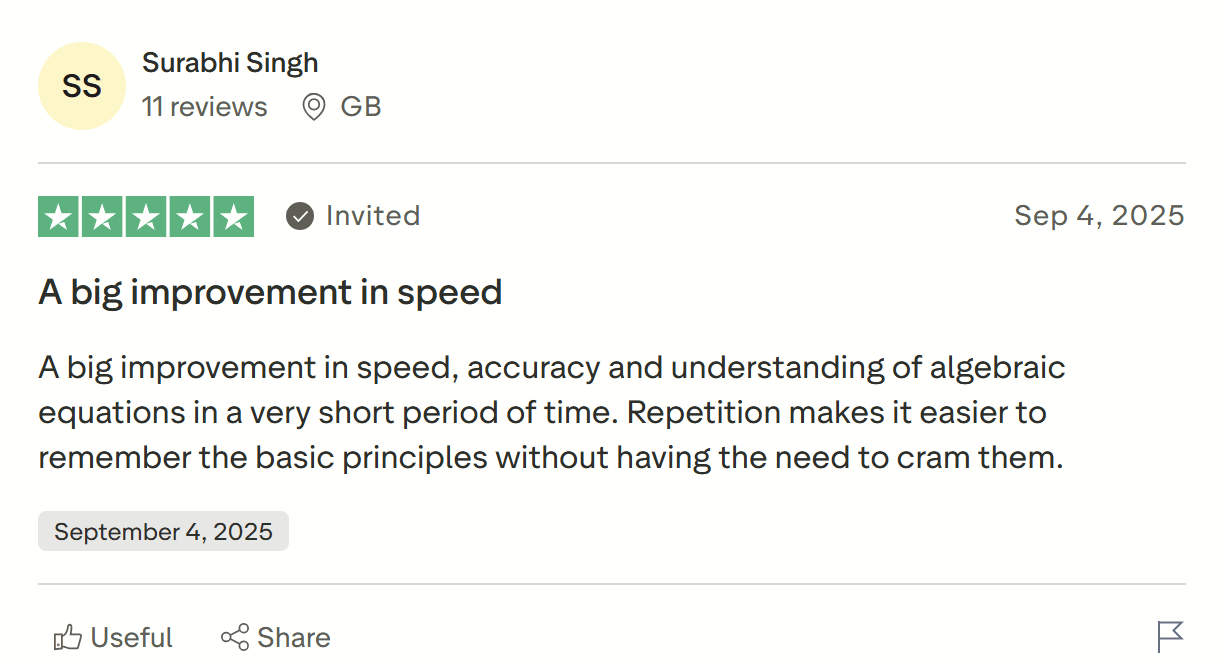The image size is (1228, 669).
Task: Click the third green rating star
Action: 146,217
